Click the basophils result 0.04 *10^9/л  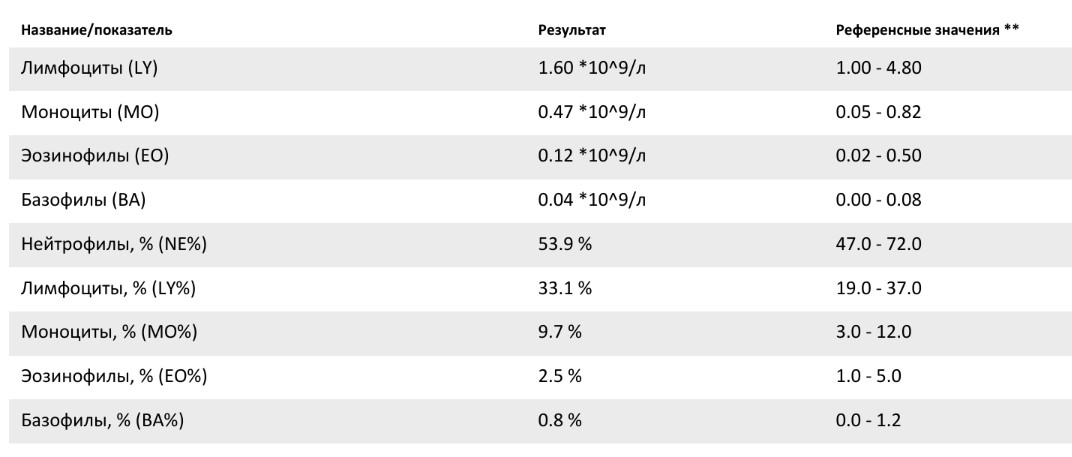point(592,200)
